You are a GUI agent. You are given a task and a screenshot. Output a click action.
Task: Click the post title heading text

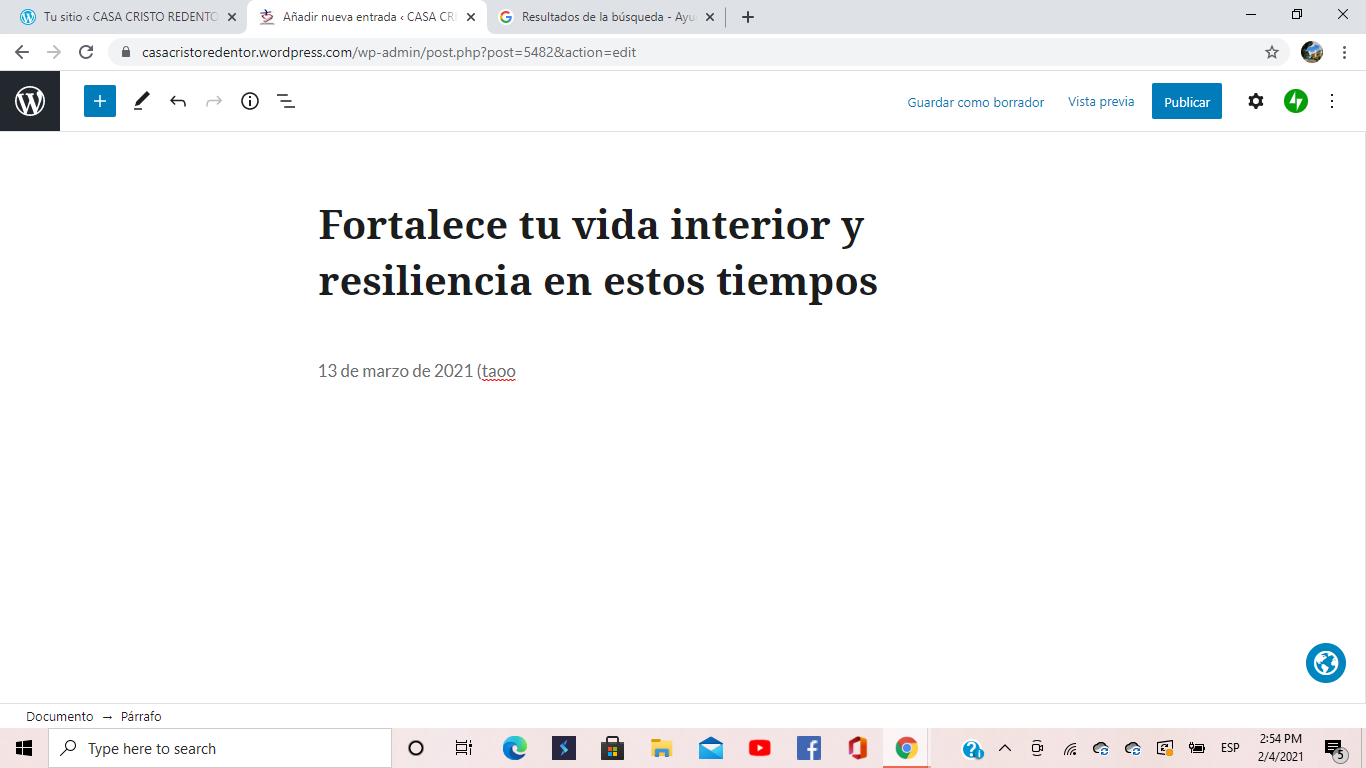pyautogui.click(x=597, y=253)
